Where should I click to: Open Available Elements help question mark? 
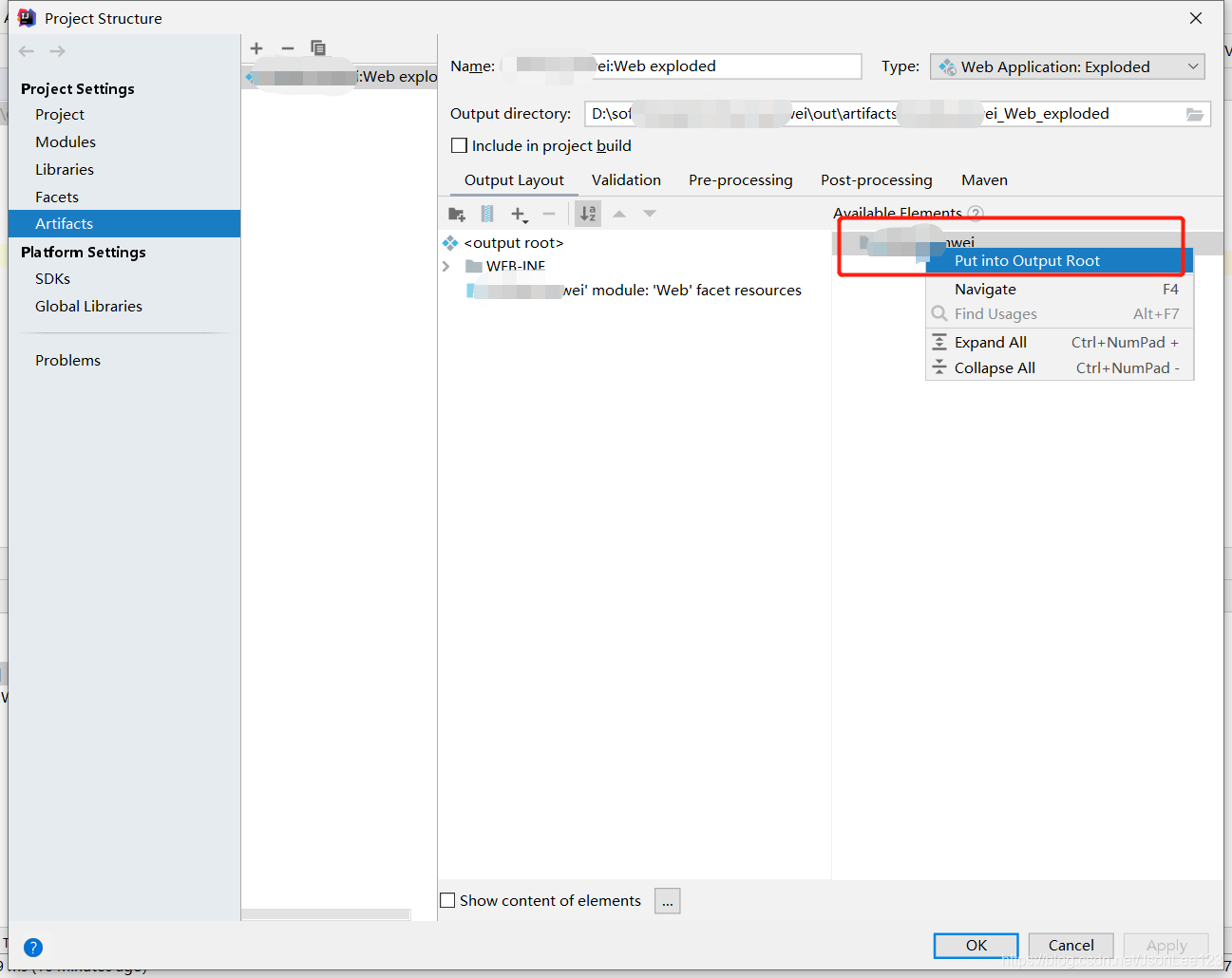(976, 214)
